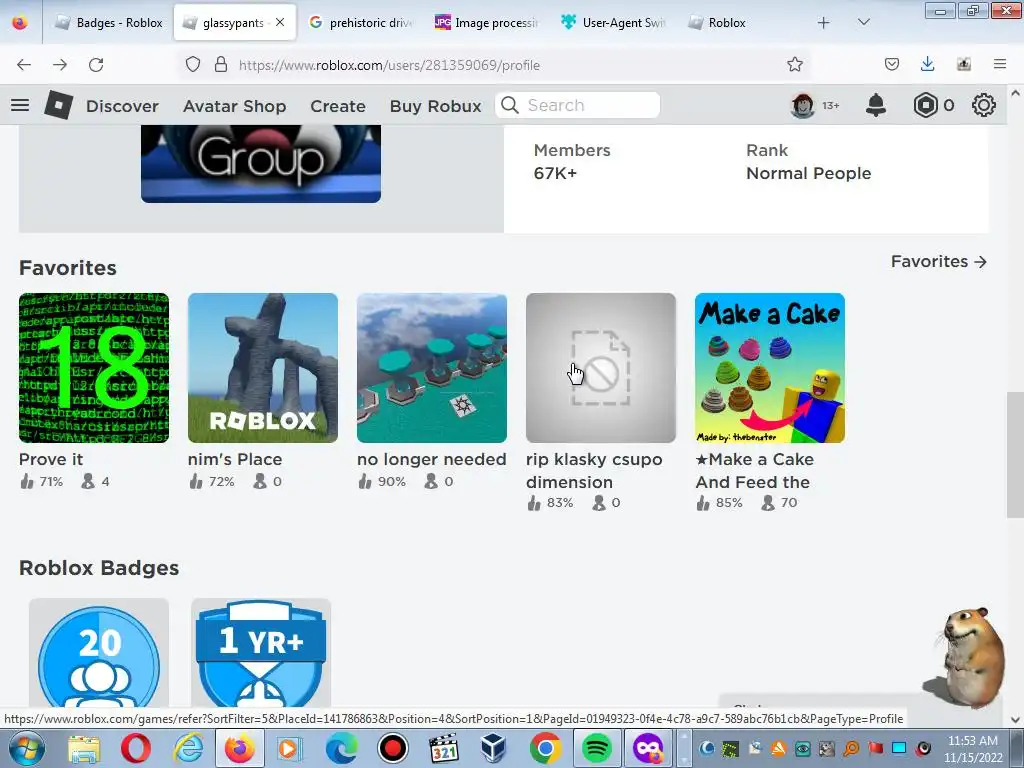Open the Firefox application menu
The width and height of the screenshot is (1024, 768).
[x=1000, y=65]
